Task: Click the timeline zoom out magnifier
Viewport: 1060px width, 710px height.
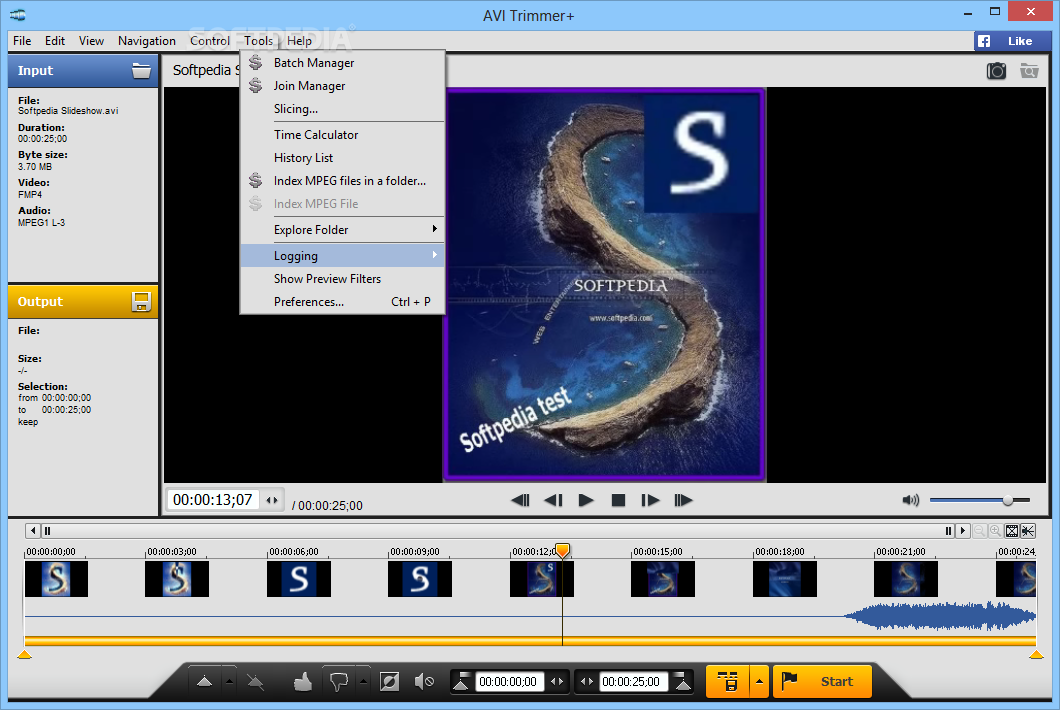Action: pos(979,531)
